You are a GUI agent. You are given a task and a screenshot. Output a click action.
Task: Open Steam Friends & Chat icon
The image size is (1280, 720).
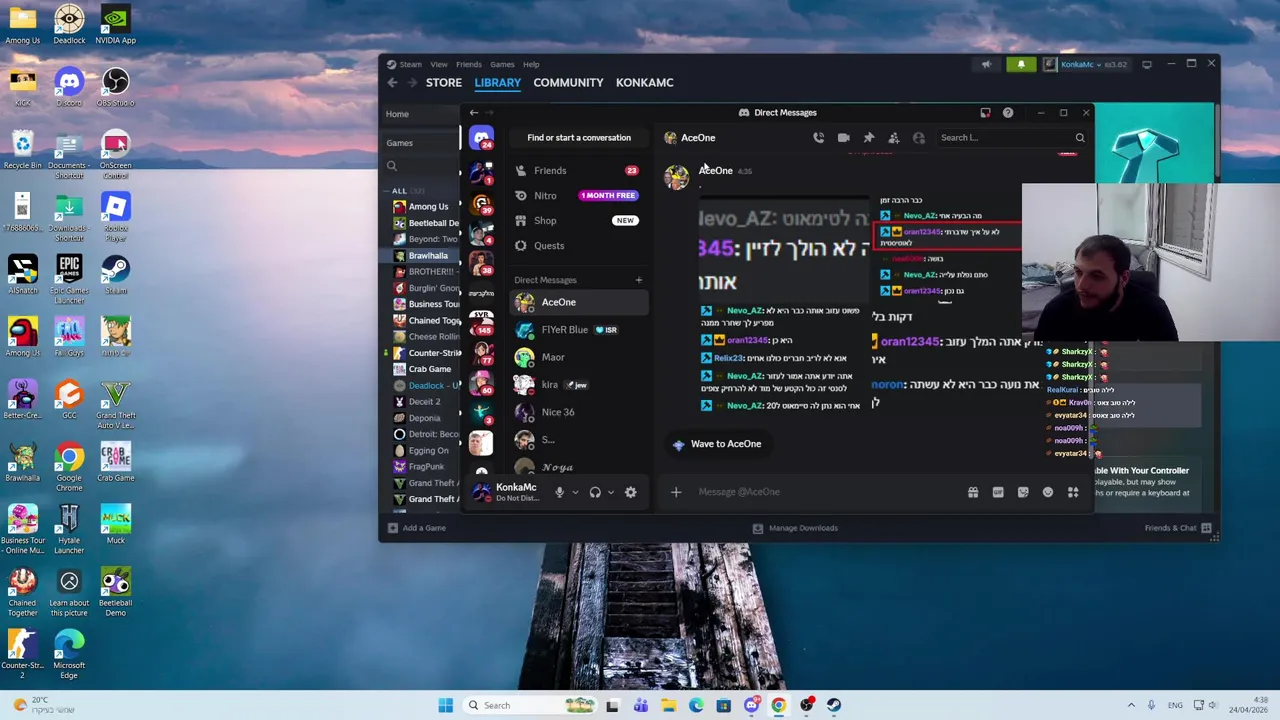click(1207, 528)
